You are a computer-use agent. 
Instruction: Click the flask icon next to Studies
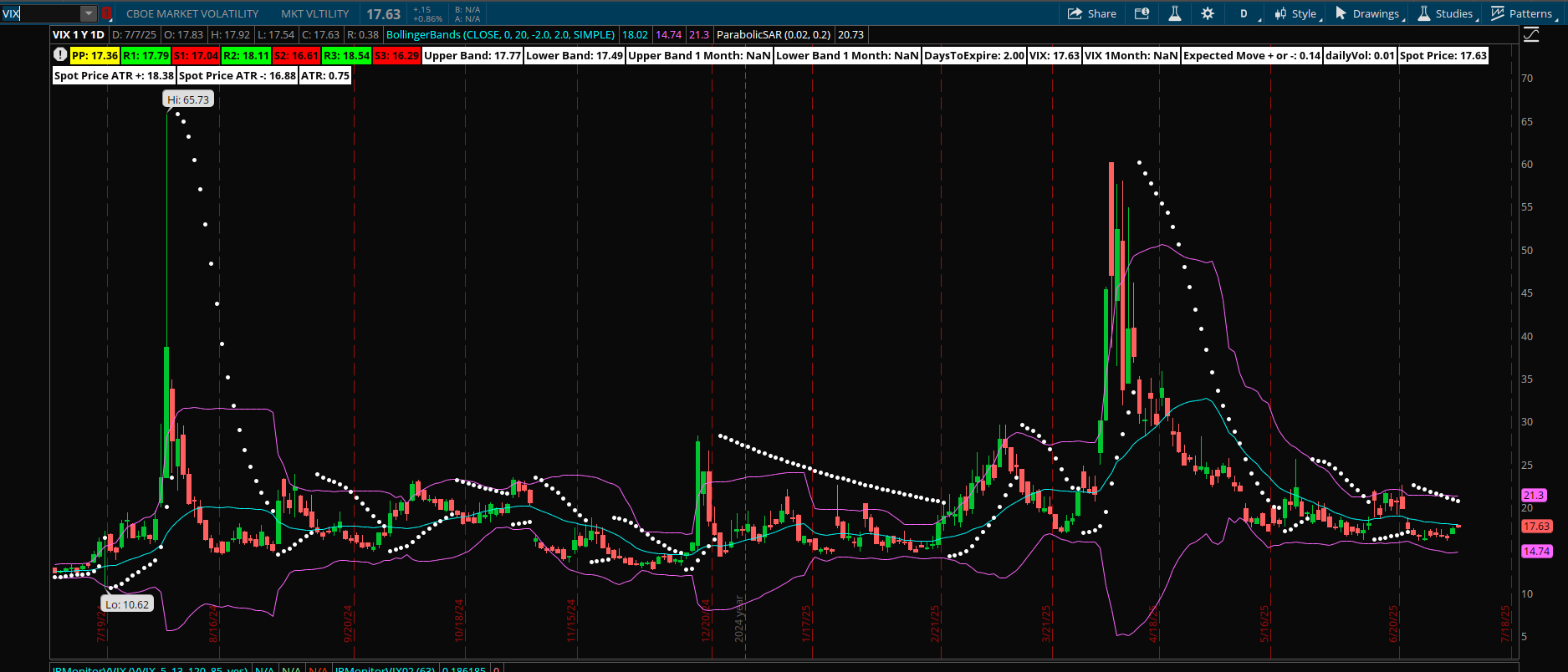point(1424,13)
